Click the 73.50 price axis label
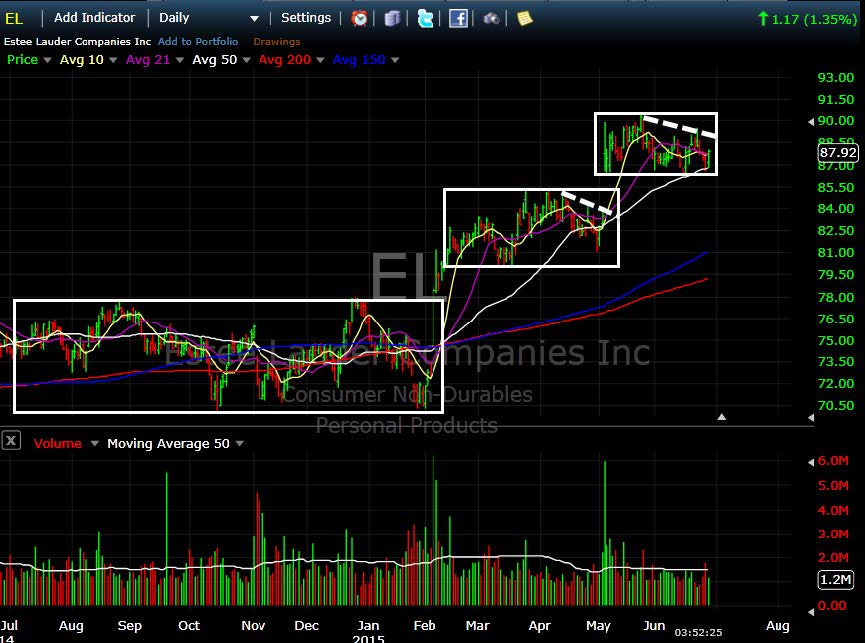Viewport: 865px width, 643px height. click(836, 362)
